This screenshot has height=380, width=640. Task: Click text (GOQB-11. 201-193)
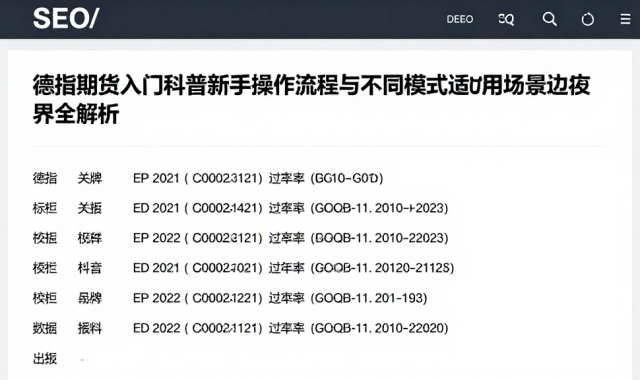coord(369,298)
